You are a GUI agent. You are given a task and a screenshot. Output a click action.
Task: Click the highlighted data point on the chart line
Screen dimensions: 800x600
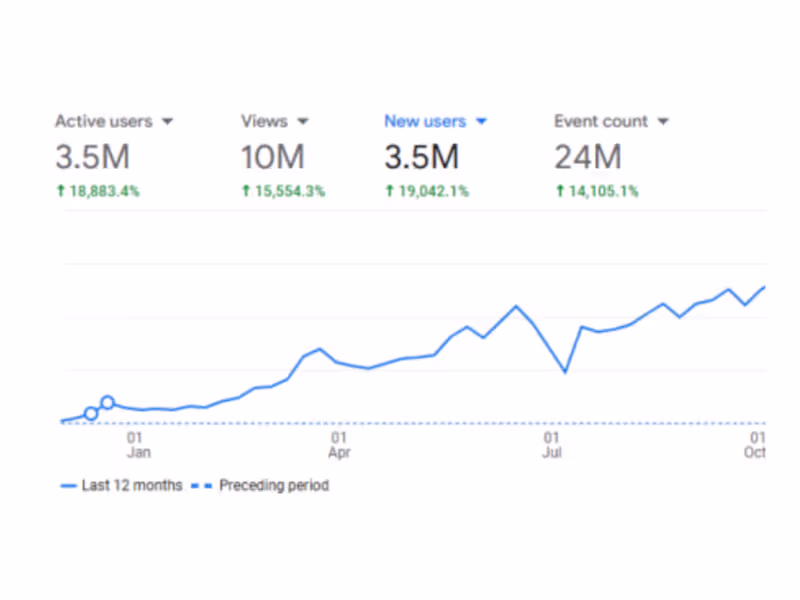point(108,402)
